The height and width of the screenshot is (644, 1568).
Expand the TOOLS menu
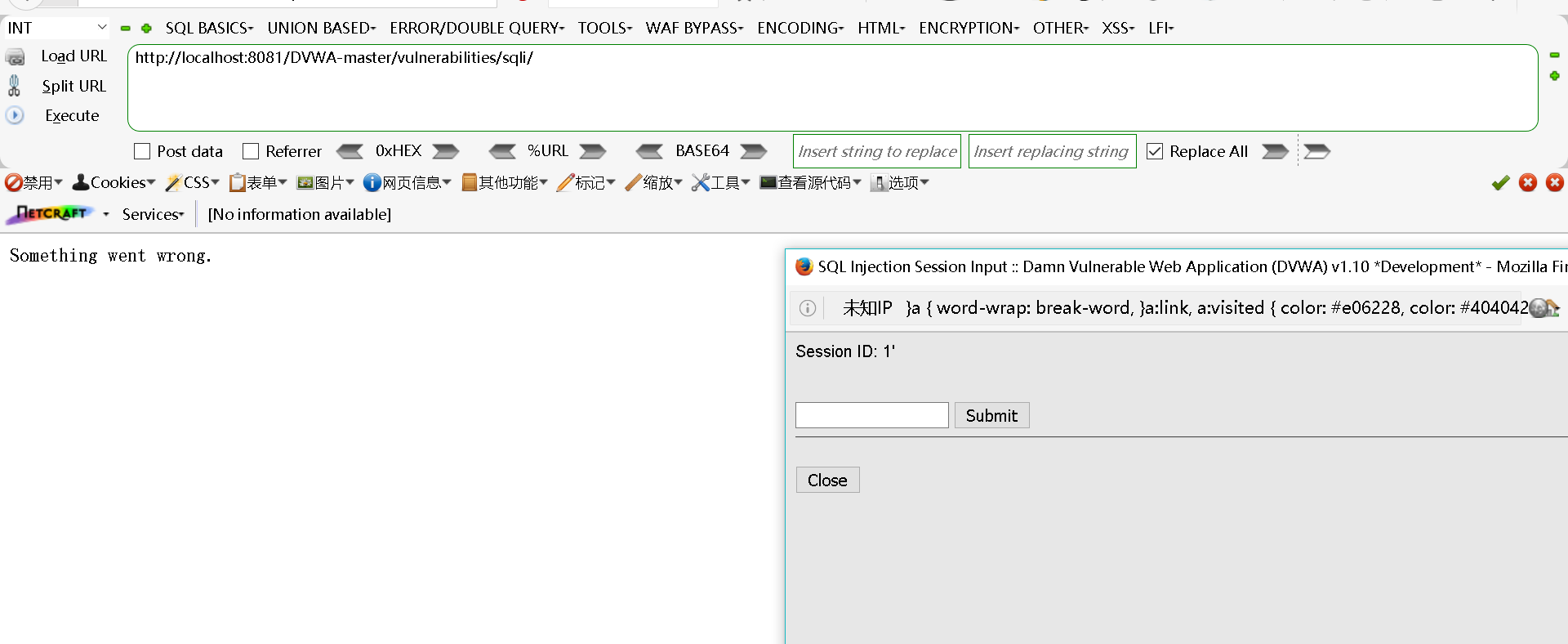(x=605, y=28)
